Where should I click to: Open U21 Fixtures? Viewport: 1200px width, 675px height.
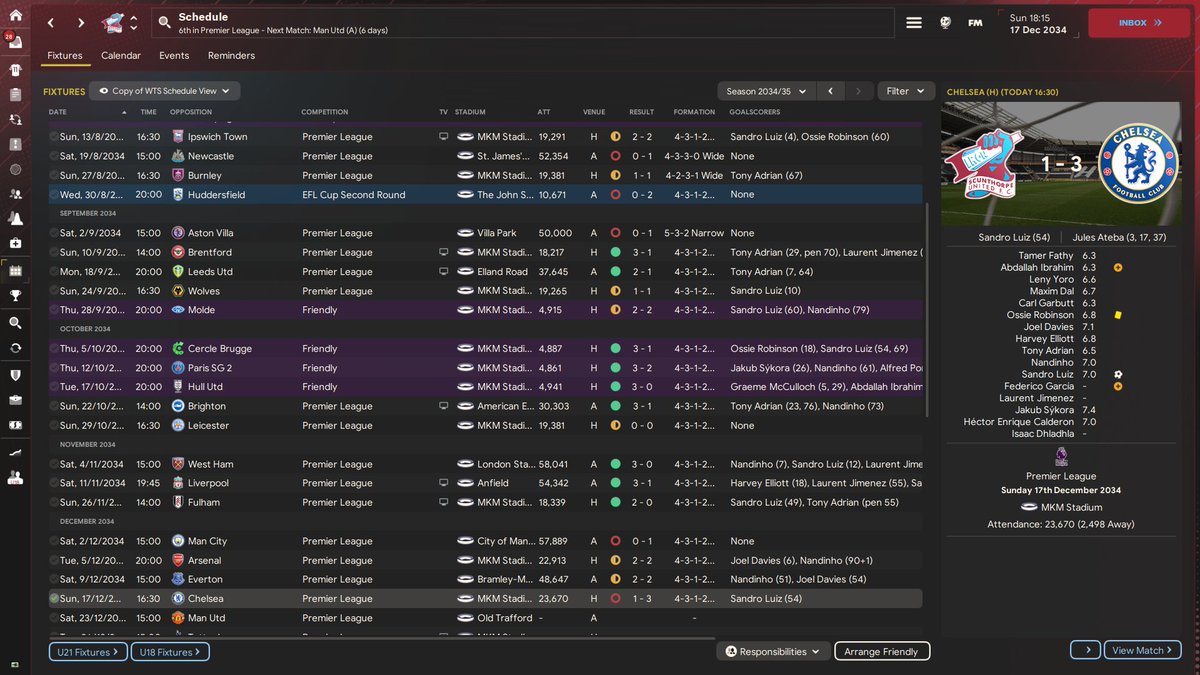coord(89,652)
